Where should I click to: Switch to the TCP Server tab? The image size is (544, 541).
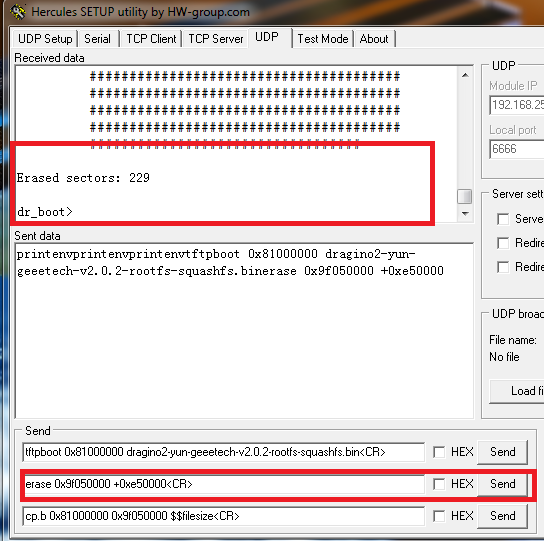click(215, 39)
